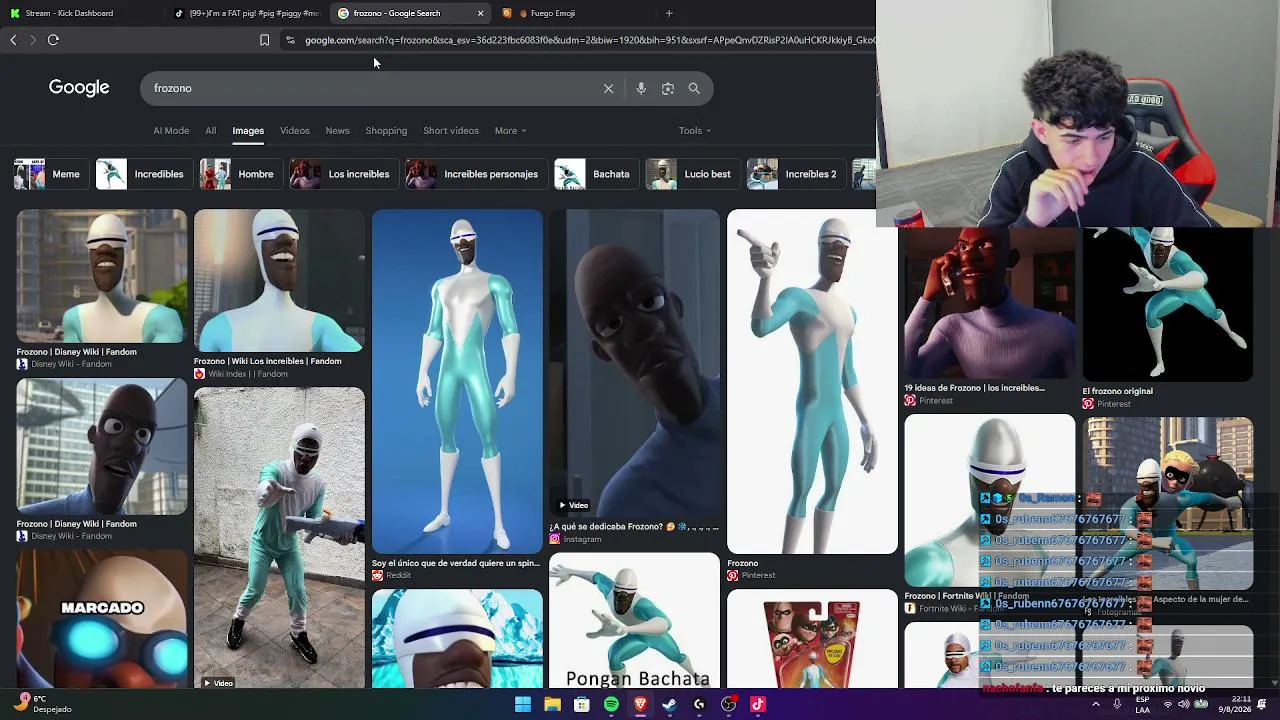Open 'Frozono | Wiki Los increíbles | Fandom' link

267,361
